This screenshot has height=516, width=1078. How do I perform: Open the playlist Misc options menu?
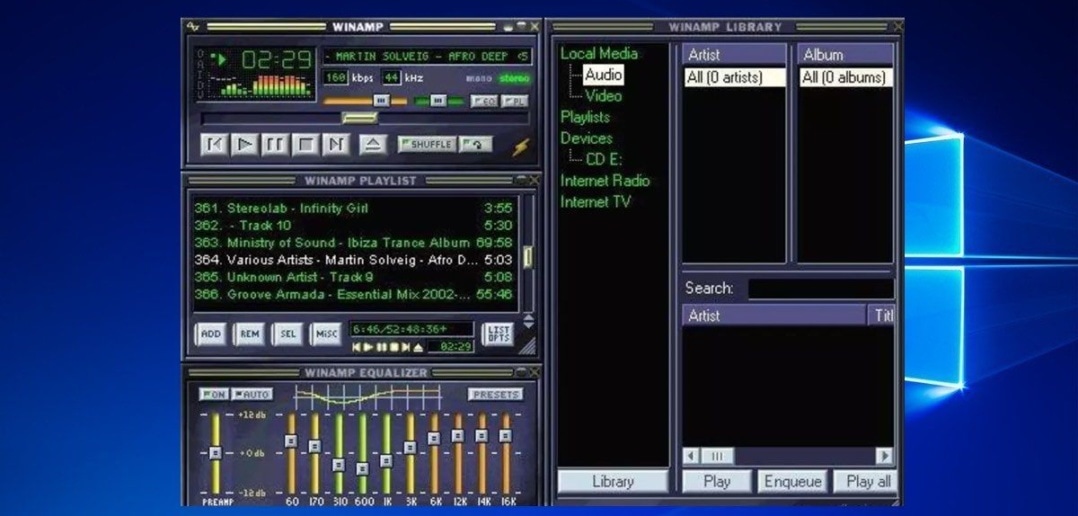coord(325,334)
